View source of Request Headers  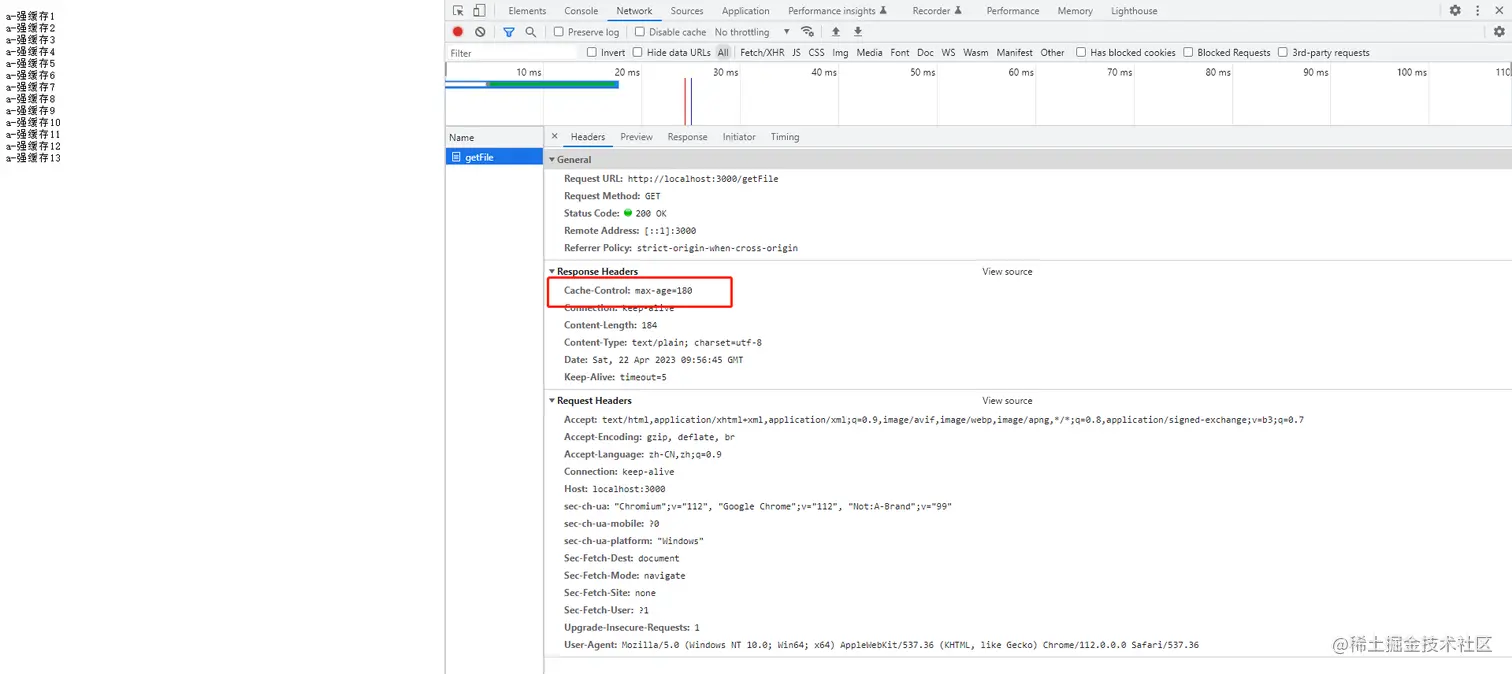pos(1007,401)
